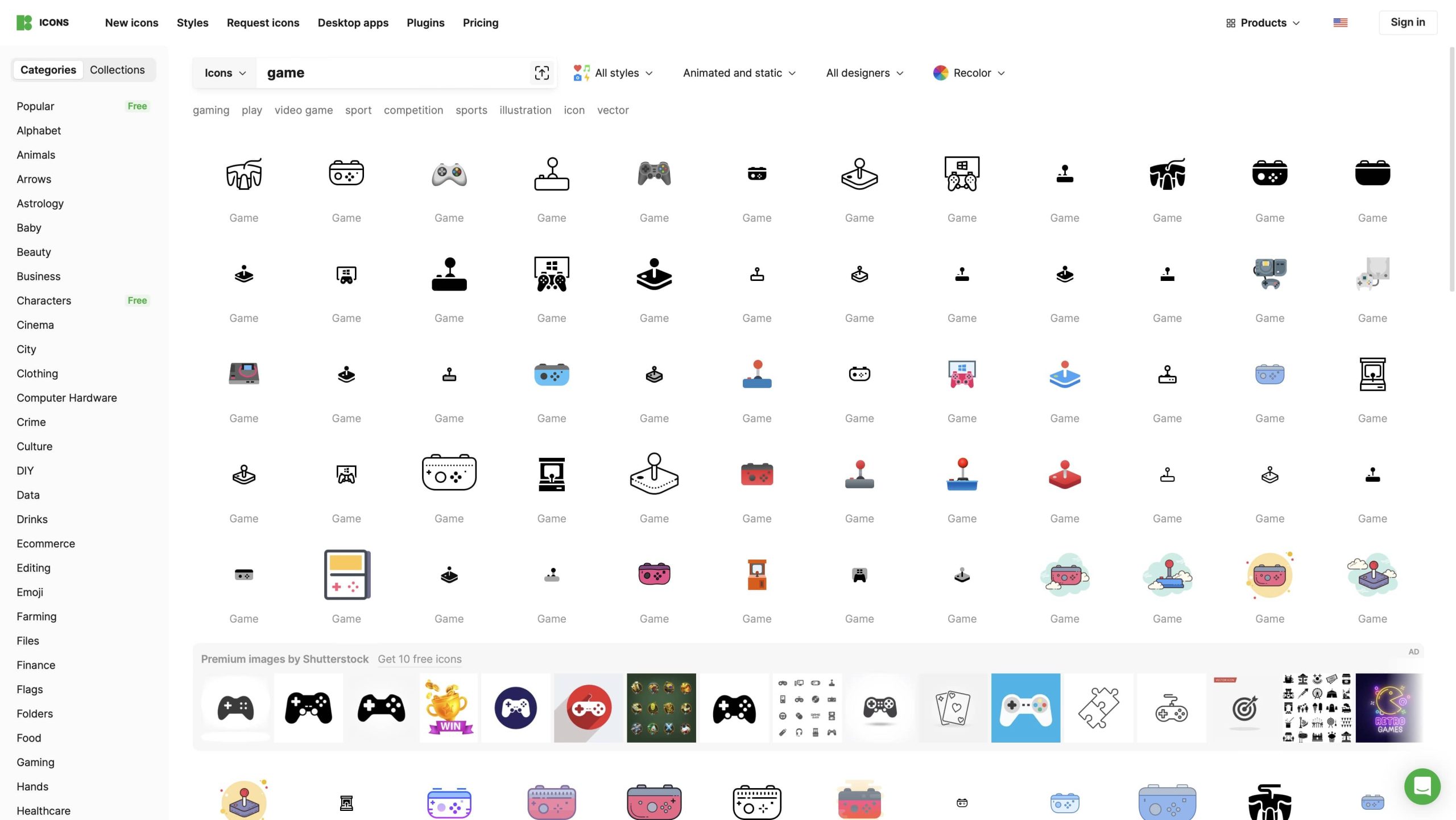Click the neon Retro Games thumbnail

(1388, 708)
